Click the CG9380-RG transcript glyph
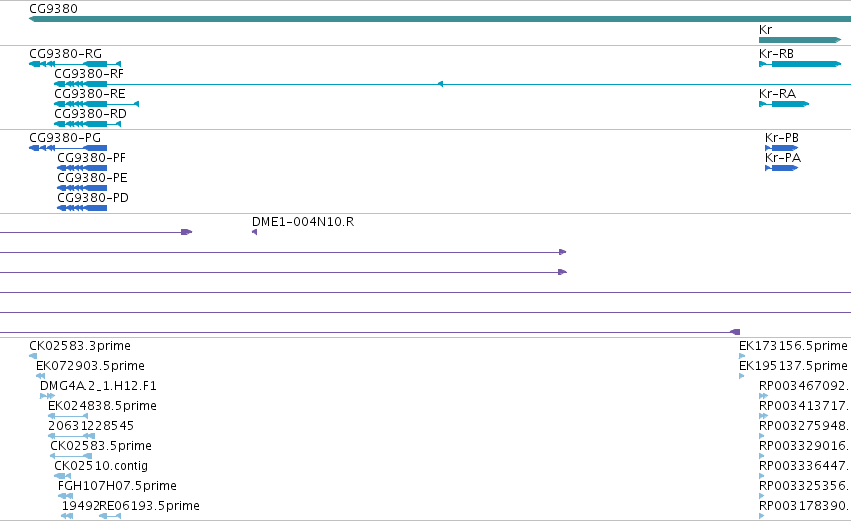This screenshot has width=851, height=521. pyautogui.click(x=75, y=64)
